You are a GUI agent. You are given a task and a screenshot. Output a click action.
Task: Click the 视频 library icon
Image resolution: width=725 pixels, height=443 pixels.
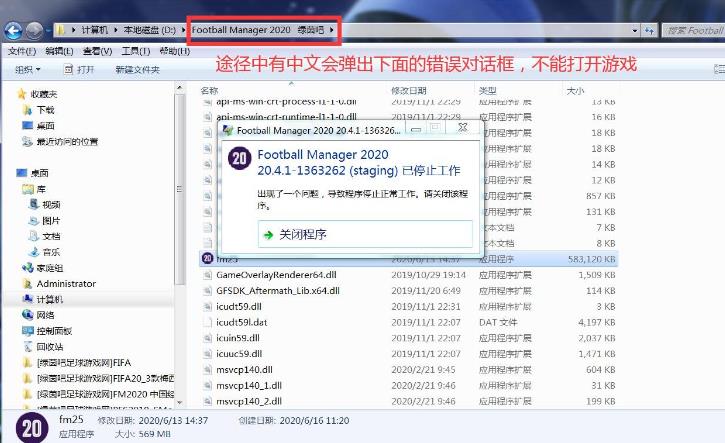34,204
